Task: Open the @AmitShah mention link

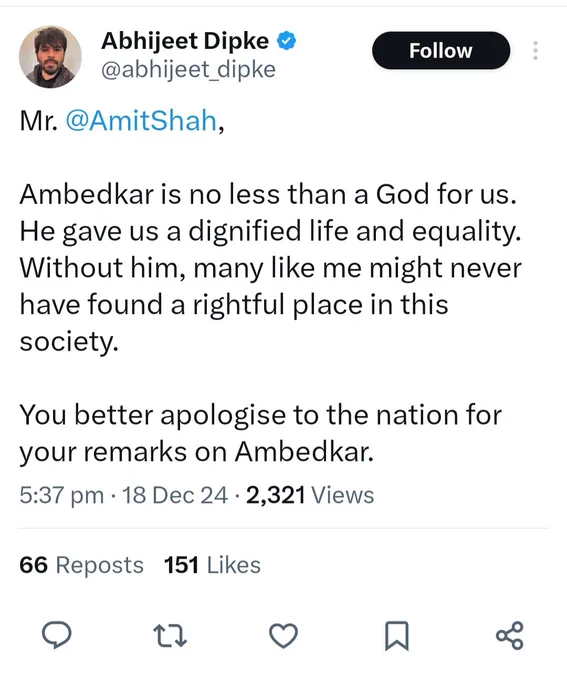Action: coord(141,120)
